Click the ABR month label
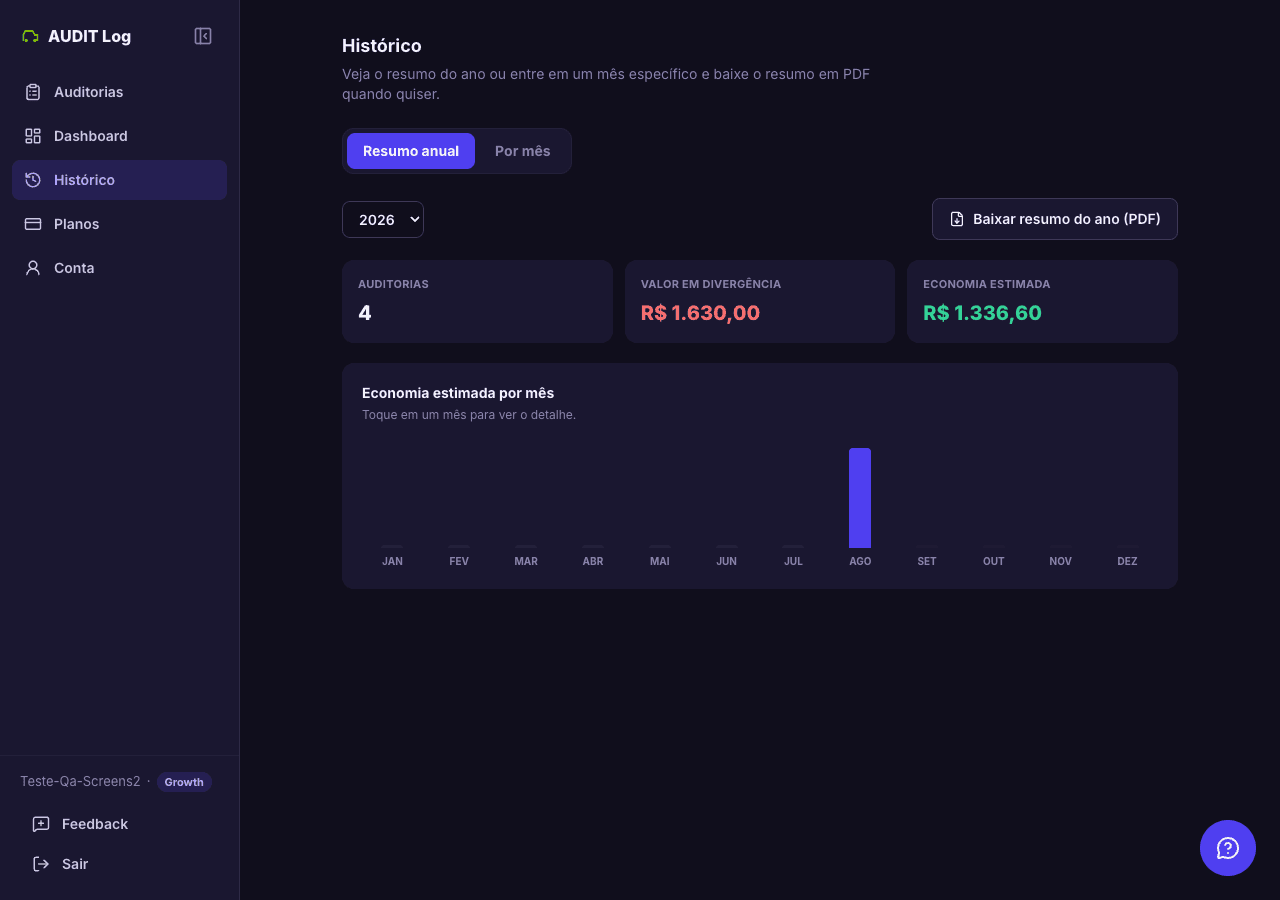 click(x=593, y=561)
